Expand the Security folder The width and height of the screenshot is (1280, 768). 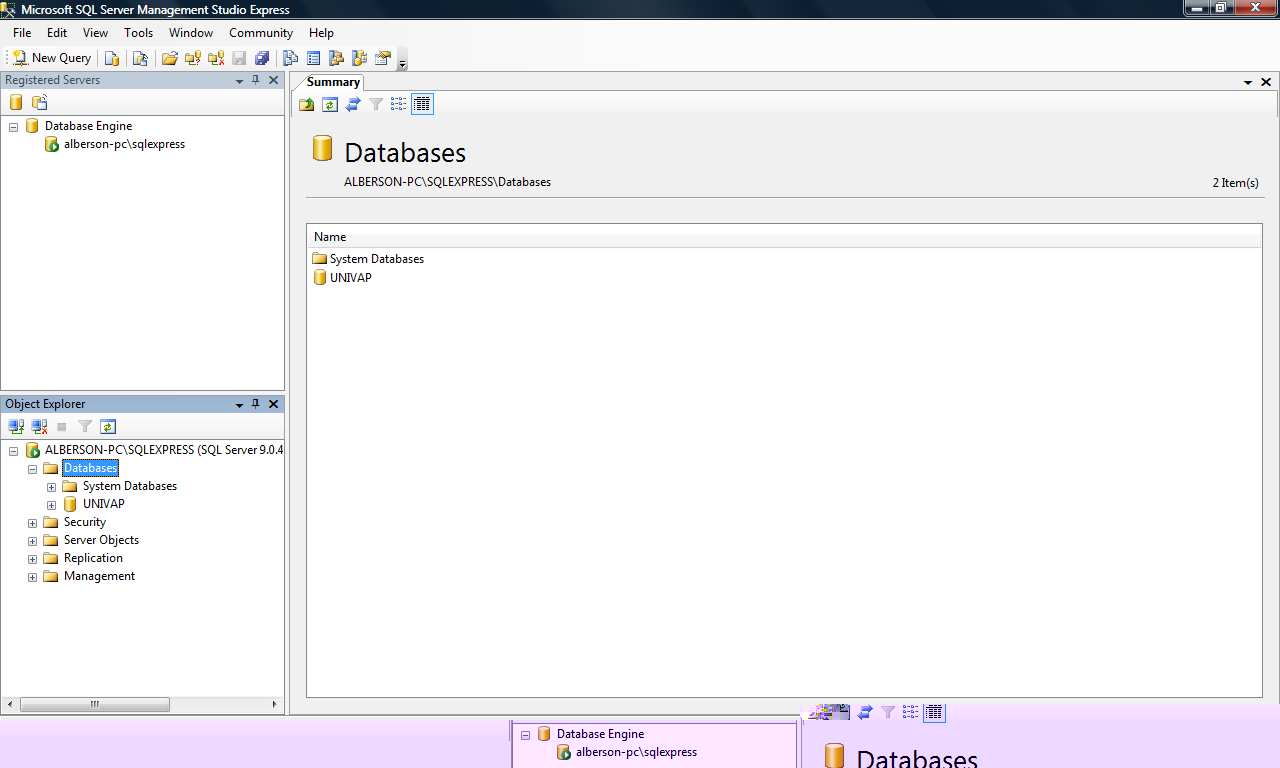click(x=32, y=523)
